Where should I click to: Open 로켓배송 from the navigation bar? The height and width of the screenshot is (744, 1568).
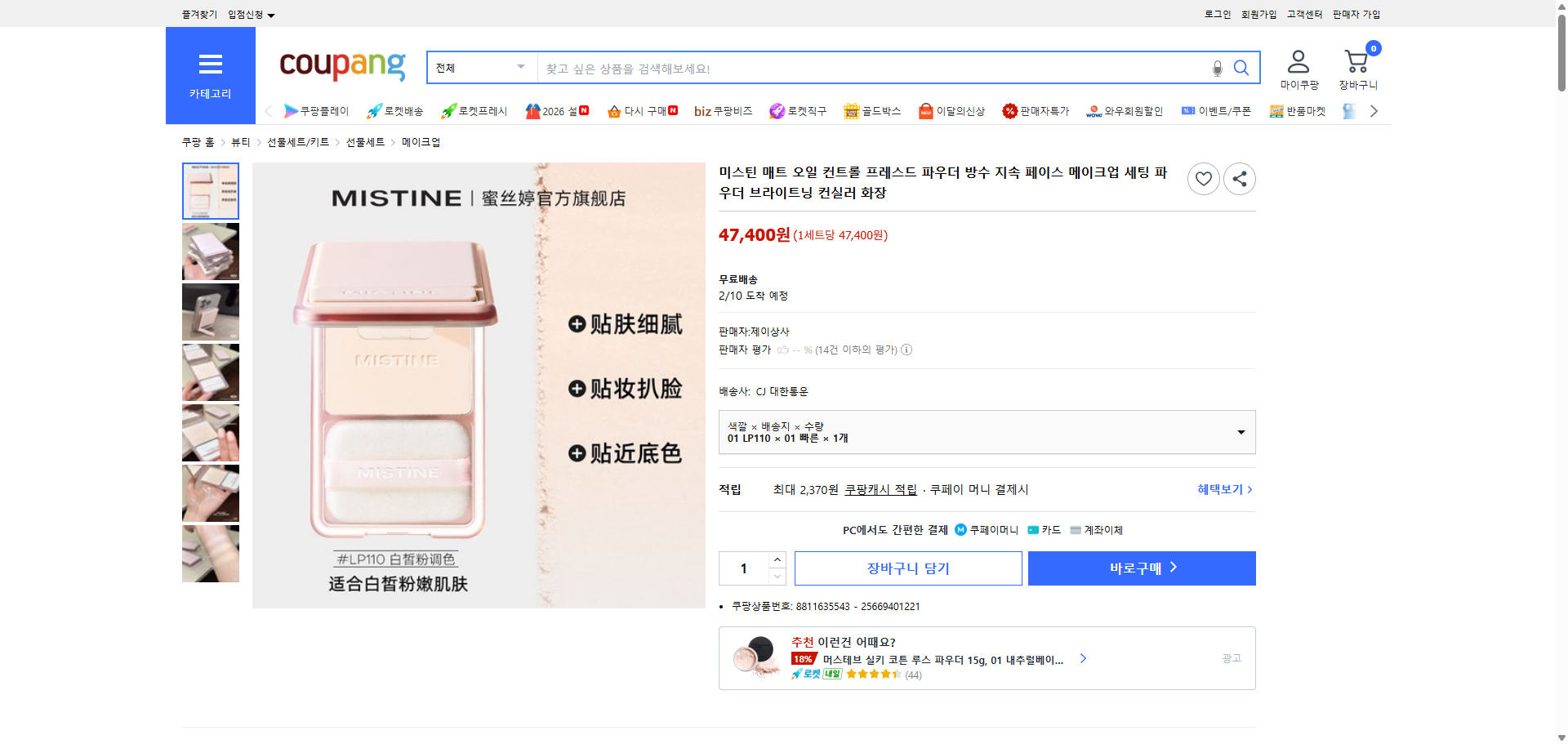coord(395,110)
